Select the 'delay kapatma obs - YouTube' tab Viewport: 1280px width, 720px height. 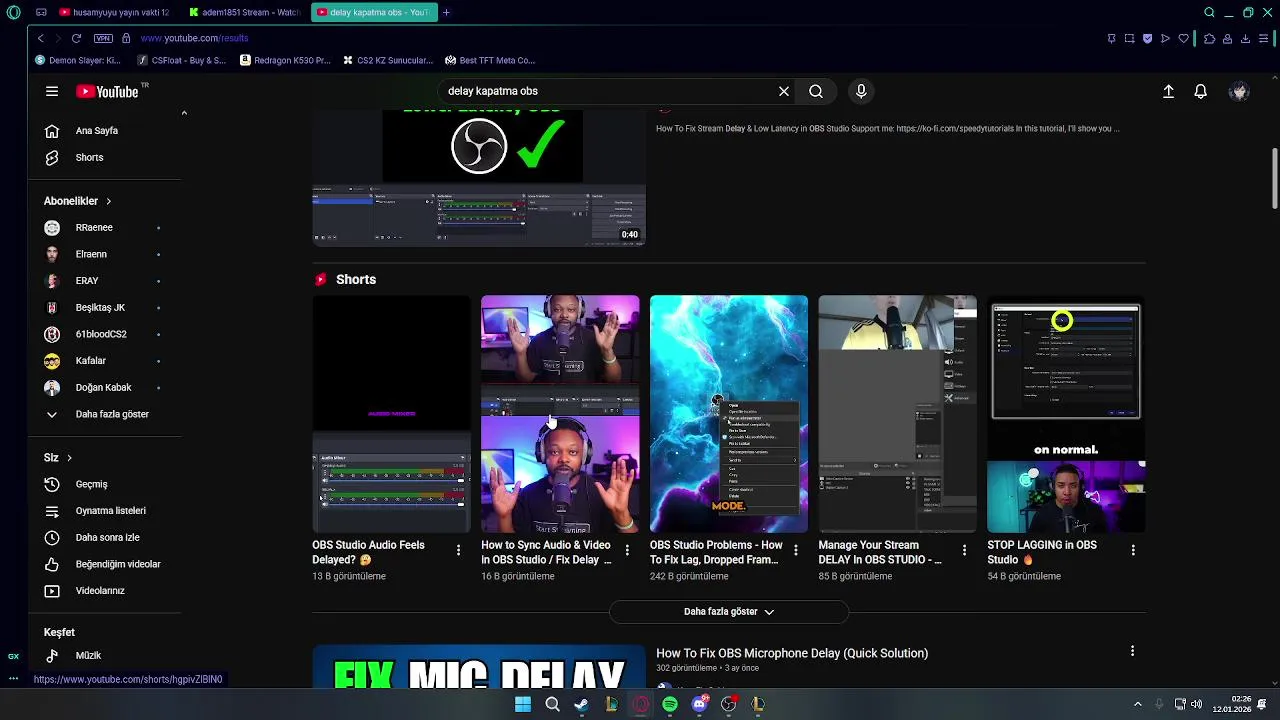(x=372, y=12)
